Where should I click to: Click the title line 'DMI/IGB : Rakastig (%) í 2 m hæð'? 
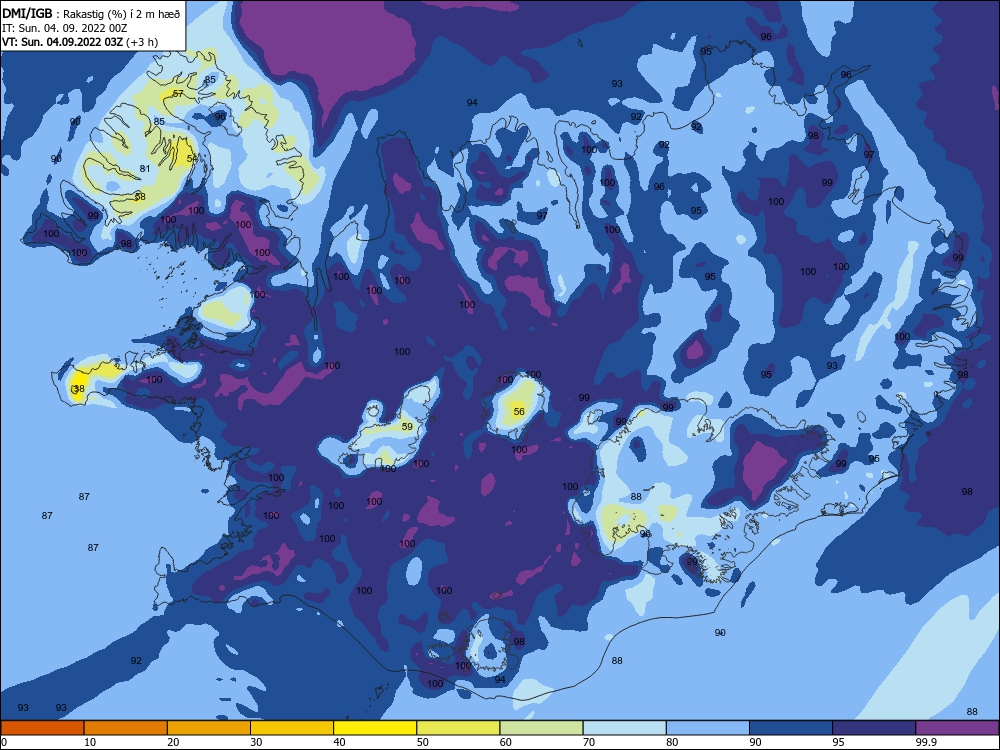91,13
